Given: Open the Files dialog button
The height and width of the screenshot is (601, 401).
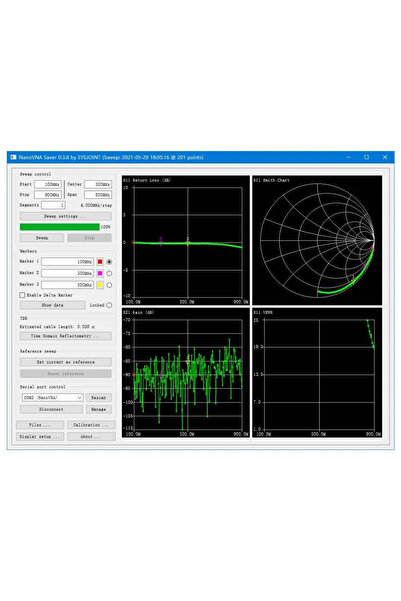Looking at the screenshot, I should [x=40, y=425].
